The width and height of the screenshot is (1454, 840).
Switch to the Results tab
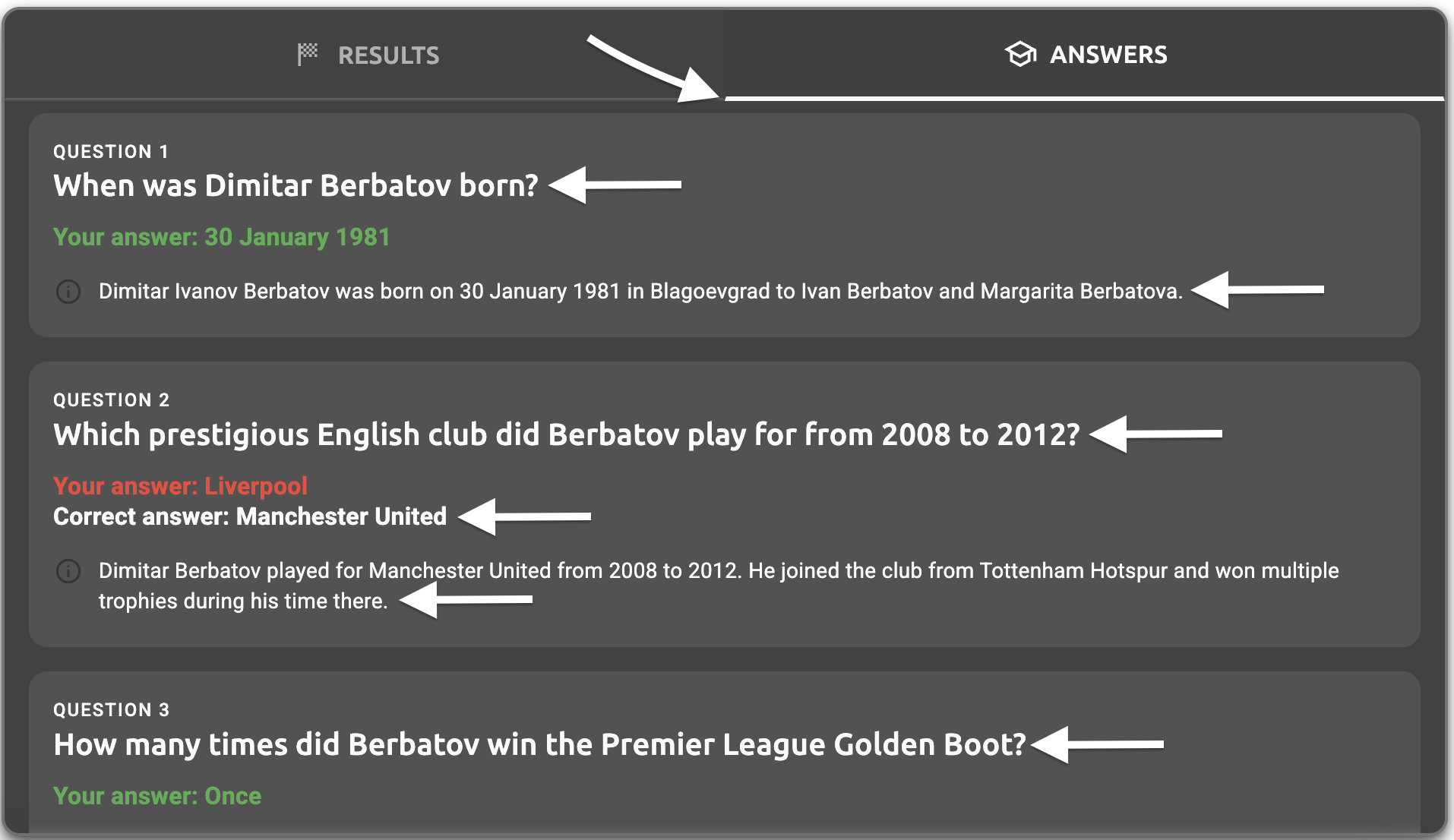[368, 55]
